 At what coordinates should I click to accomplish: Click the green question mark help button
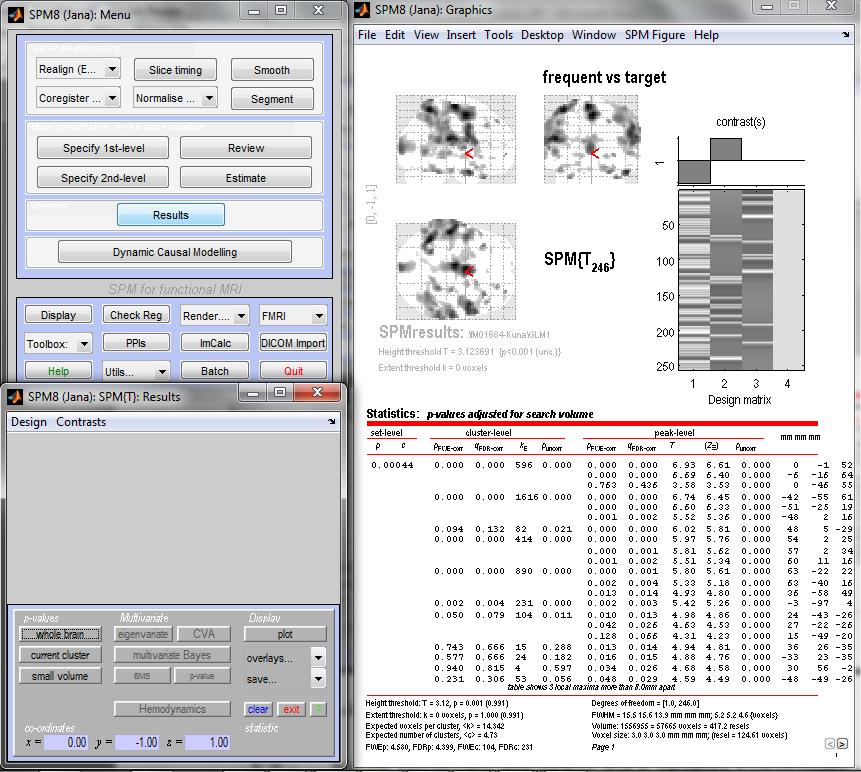pyautogui.click(x=318, y=709)
